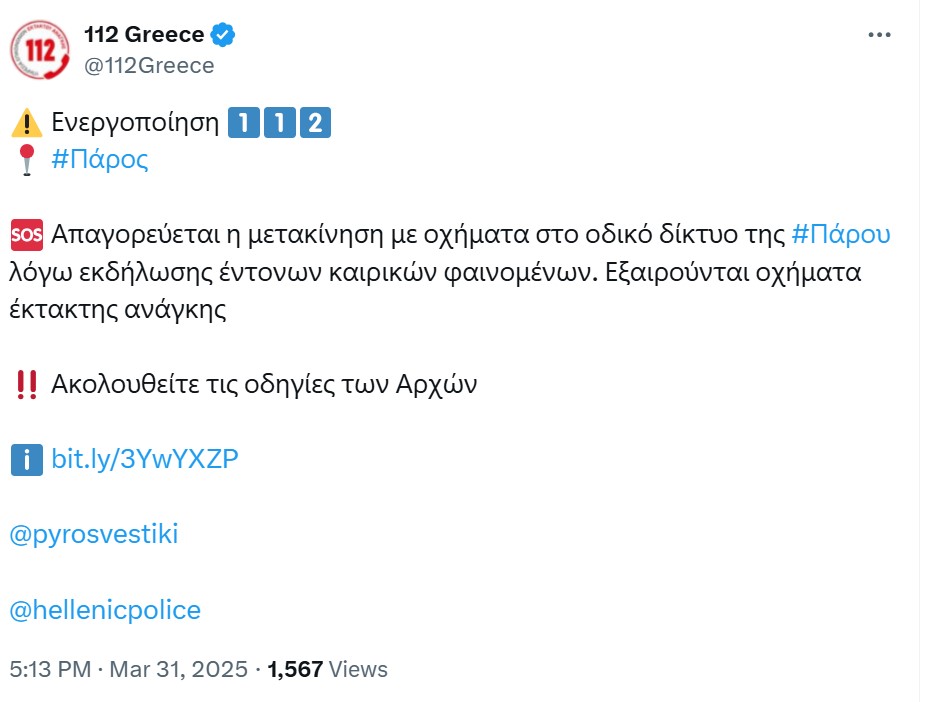
Task: Open the three-dot more options menu
Action: [x=879, y=35]
